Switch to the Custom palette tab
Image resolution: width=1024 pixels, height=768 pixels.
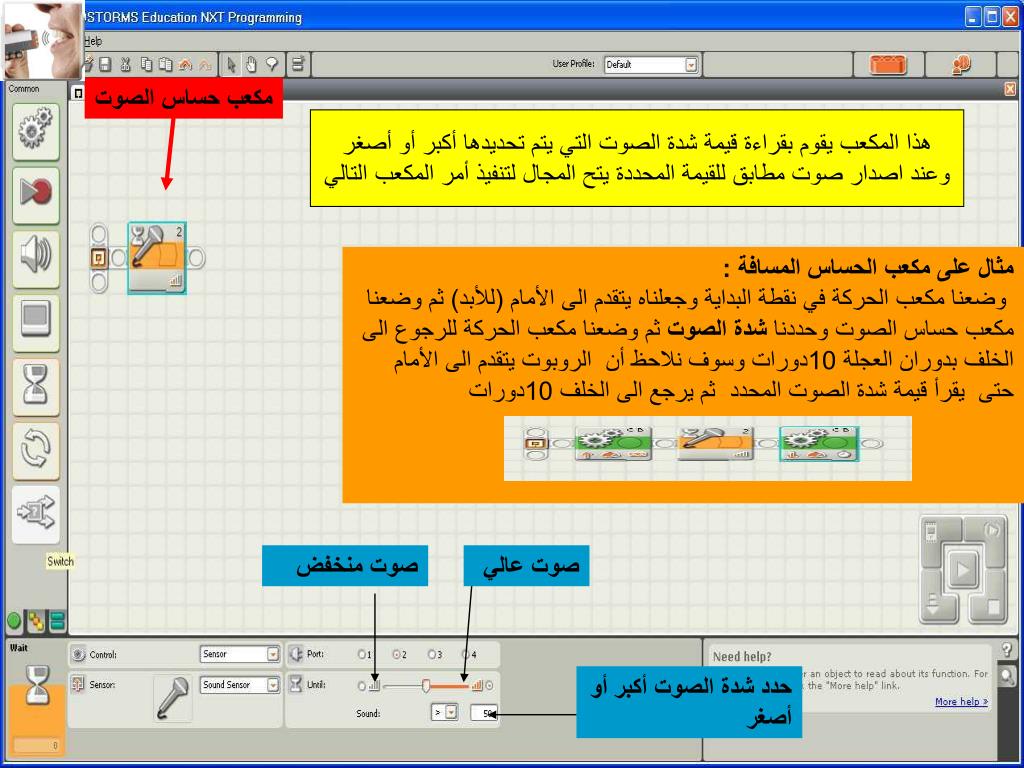point(58,622)
